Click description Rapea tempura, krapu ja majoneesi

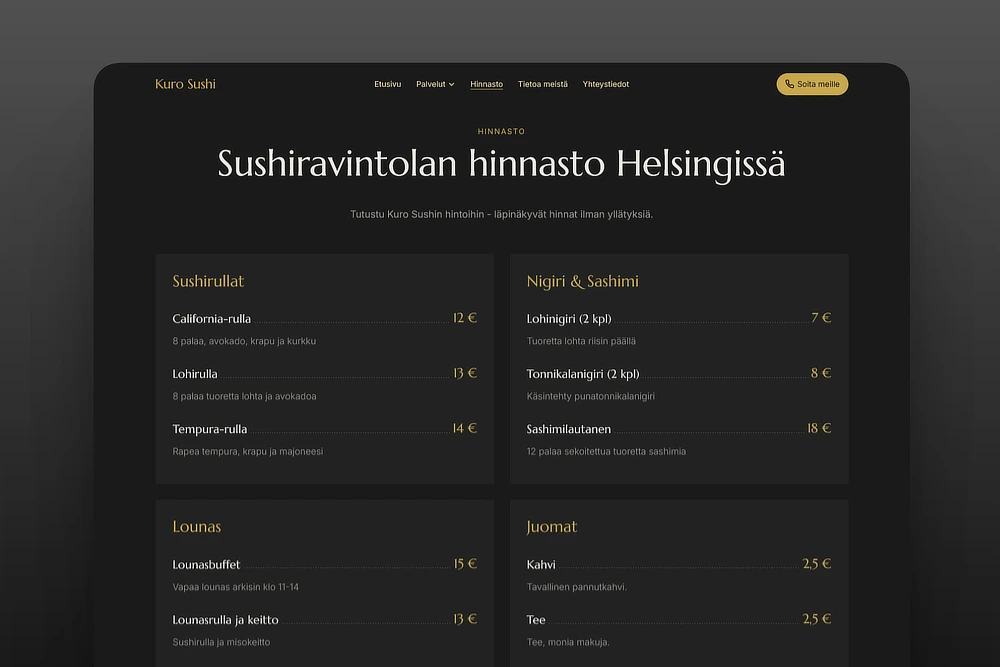click(247, 451)
